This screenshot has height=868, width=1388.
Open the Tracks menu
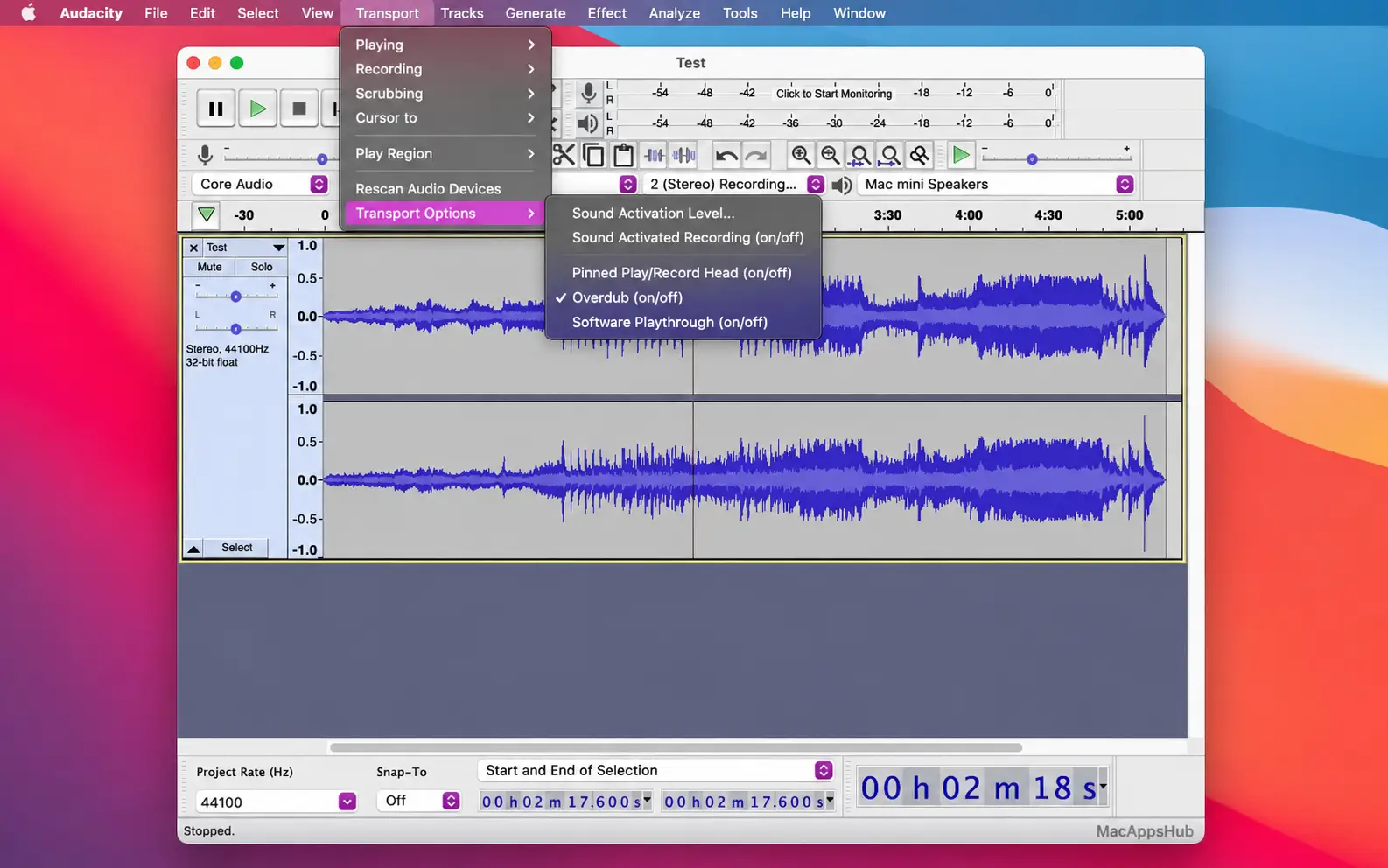pos(462,13)
